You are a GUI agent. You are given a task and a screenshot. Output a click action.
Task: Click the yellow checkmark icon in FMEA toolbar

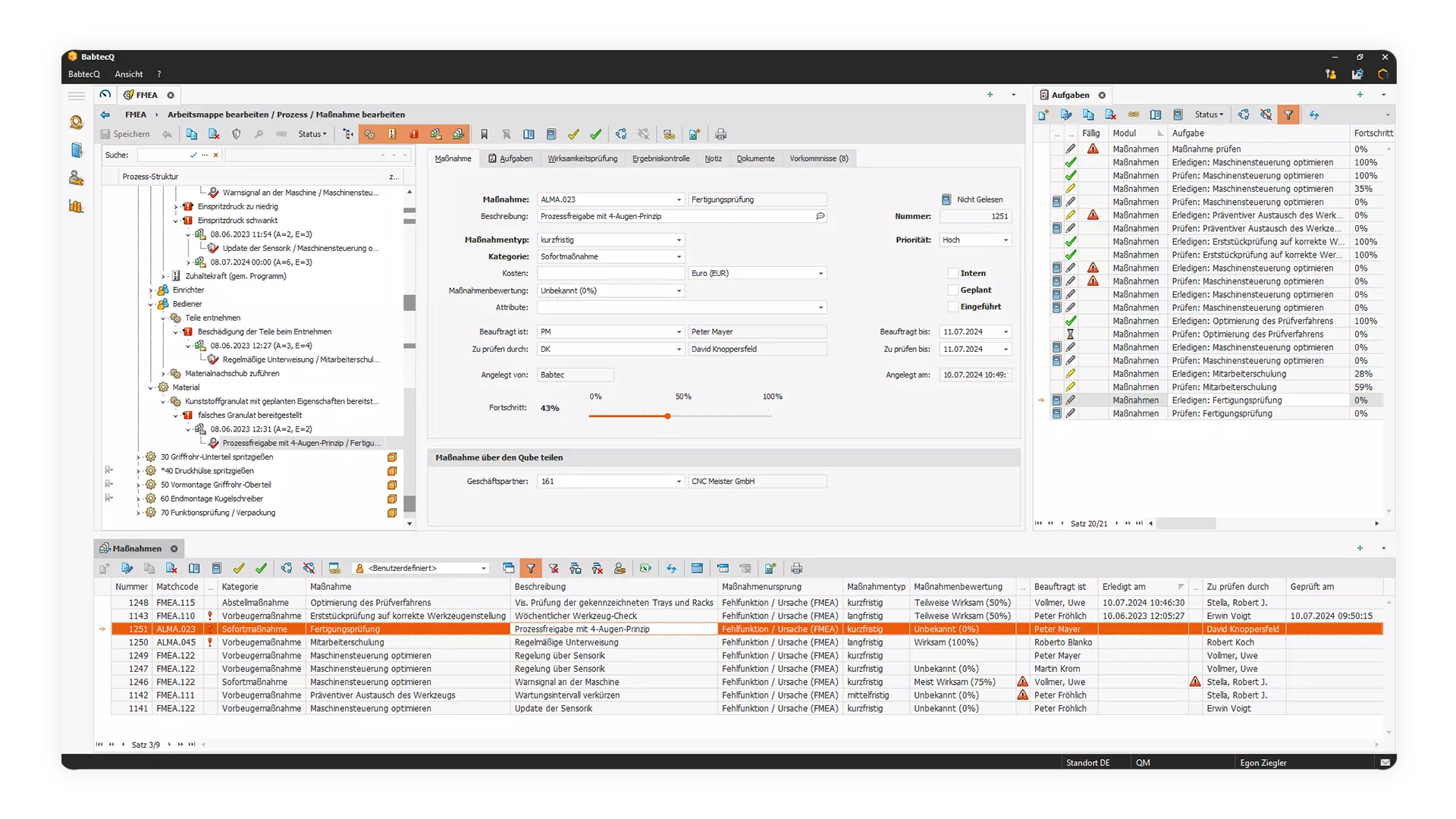(573, 134)
